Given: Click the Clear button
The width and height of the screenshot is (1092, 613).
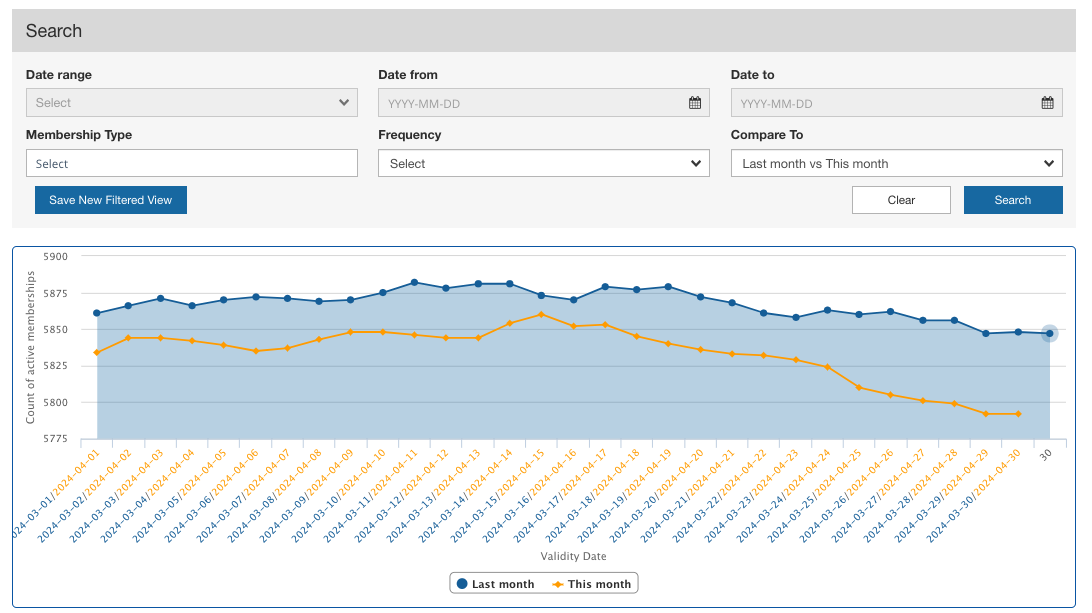Looking at the screenshot, I should point(901,200).
